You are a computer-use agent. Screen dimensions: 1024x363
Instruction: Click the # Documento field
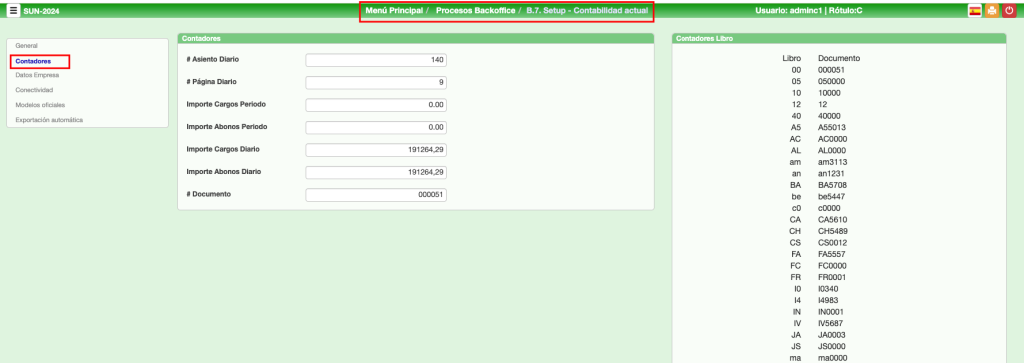[x=376, y=195]
